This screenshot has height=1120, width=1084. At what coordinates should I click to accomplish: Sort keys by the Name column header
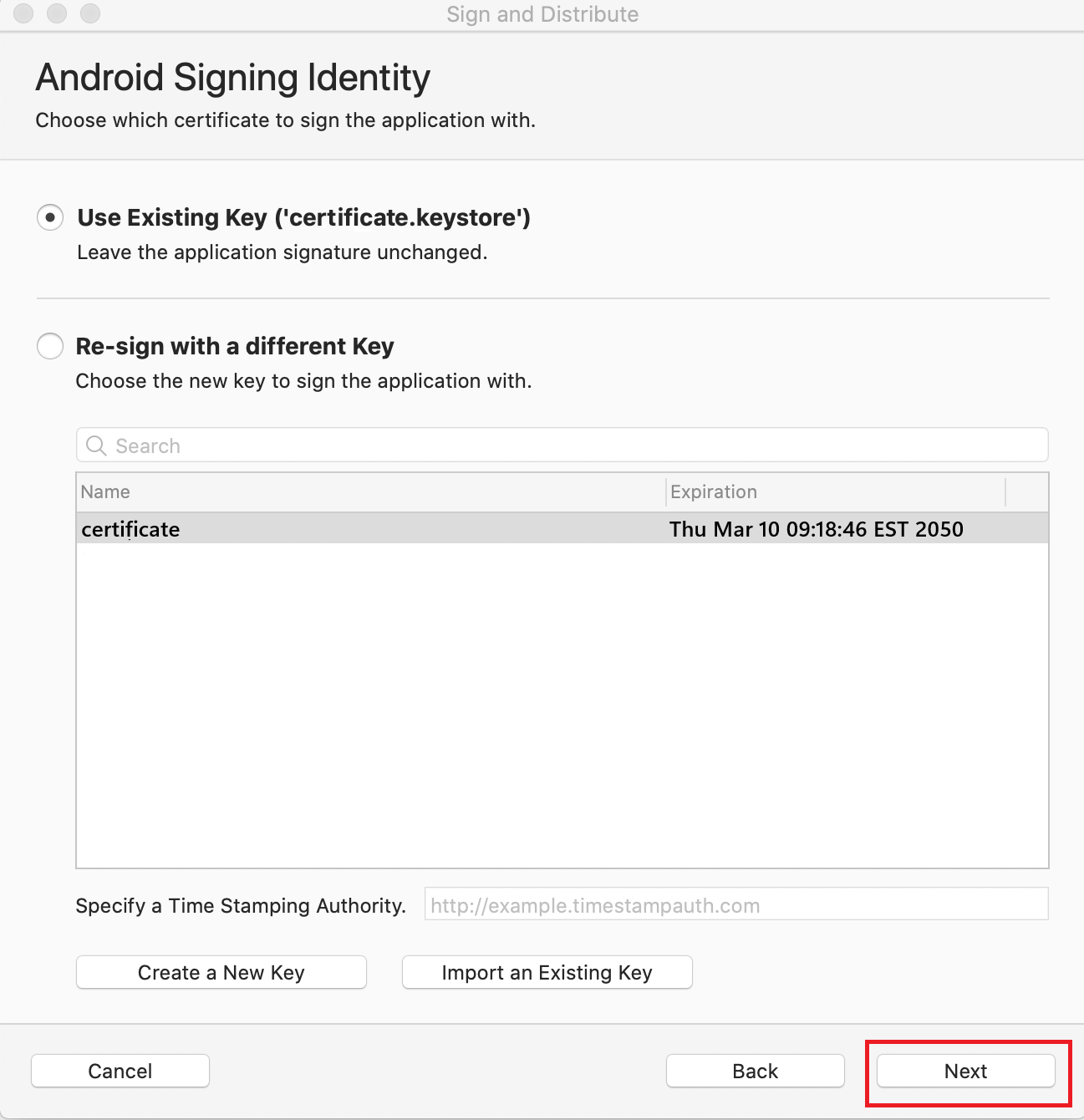(368, 491)
